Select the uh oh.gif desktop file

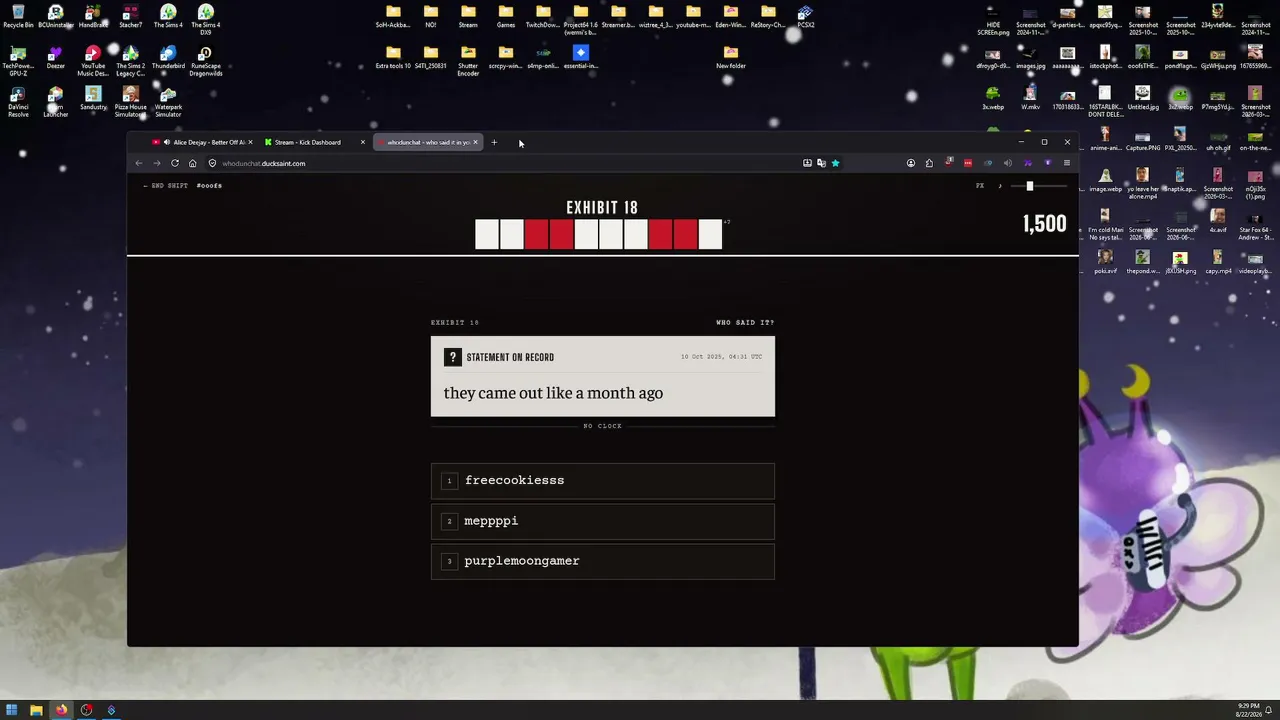coord(1218,140)
